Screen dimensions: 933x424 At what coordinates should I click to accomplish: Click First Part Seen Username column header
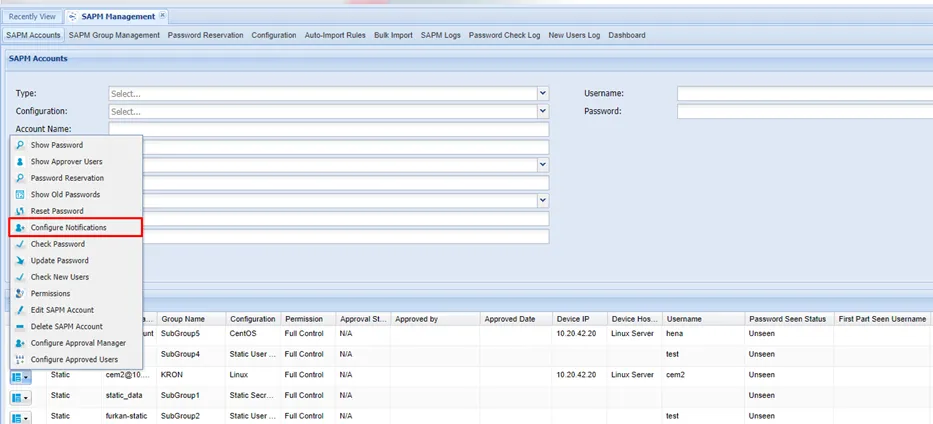[882, 319]
